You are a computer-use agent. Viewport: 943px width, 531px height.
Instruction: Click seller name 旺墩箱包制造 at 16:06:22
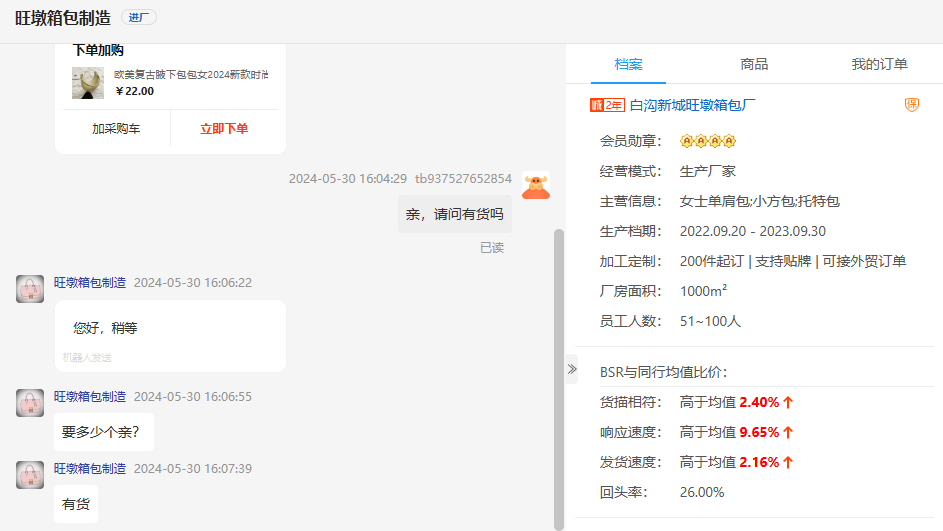(x=90, y=283)
